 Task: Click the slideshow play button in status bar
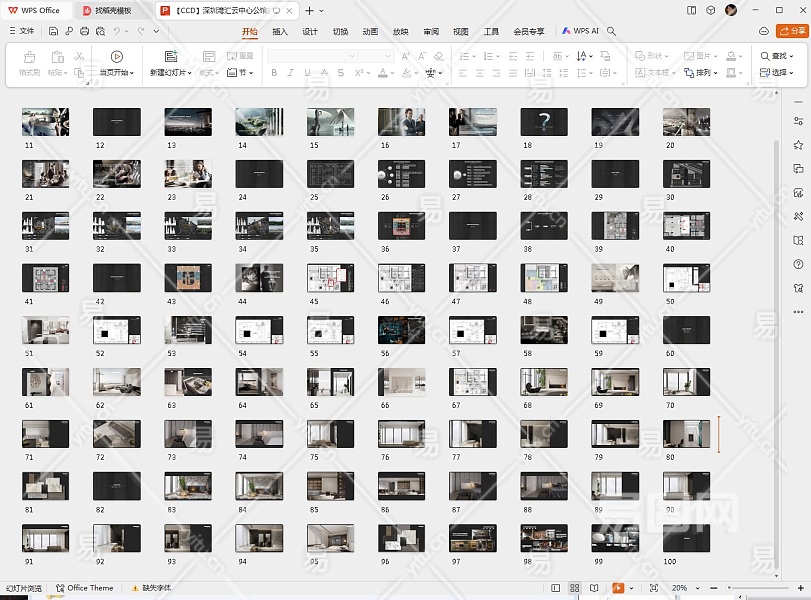tap(619, 588)
